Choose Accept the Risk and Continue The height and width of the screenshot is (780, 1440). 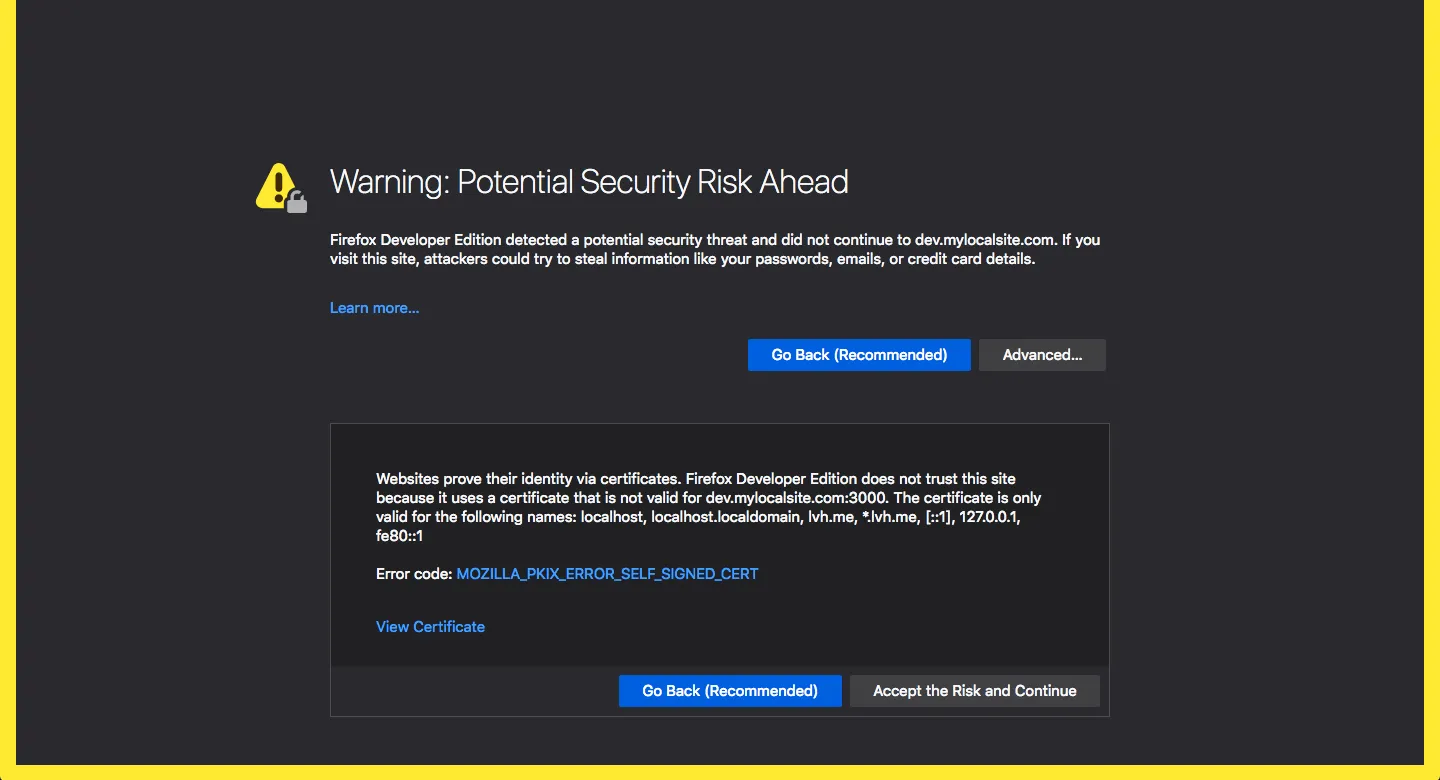click(x=974, y=691)
